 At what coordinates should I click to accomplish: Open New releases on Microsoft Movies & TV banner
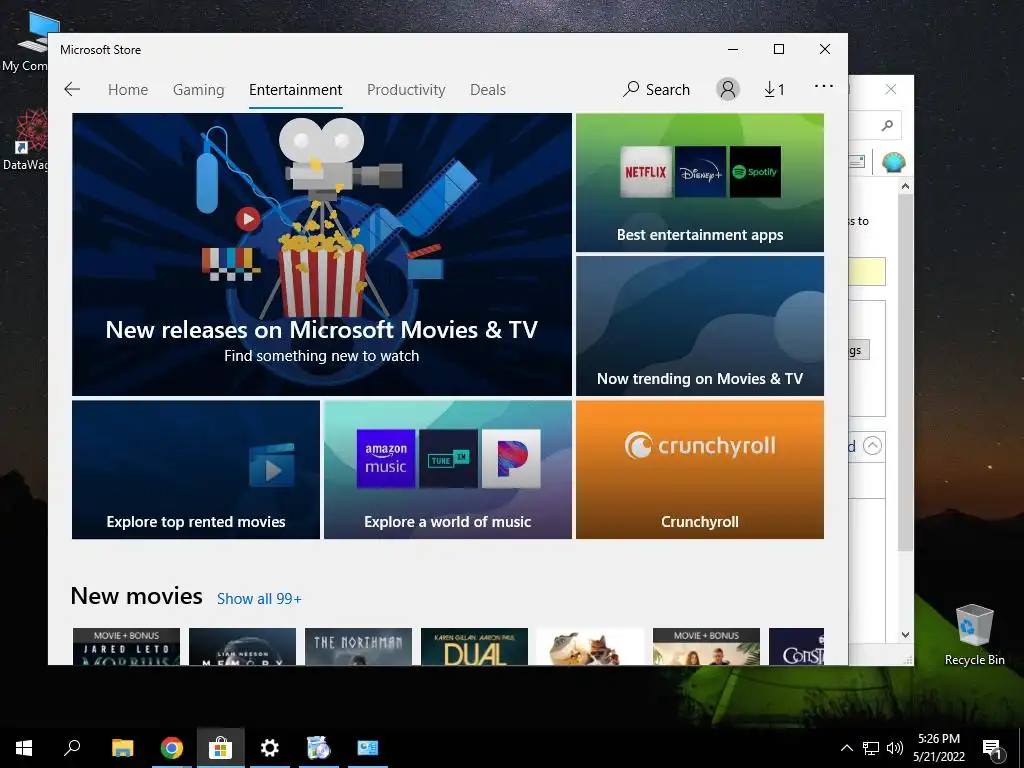(x=321, y=254)
